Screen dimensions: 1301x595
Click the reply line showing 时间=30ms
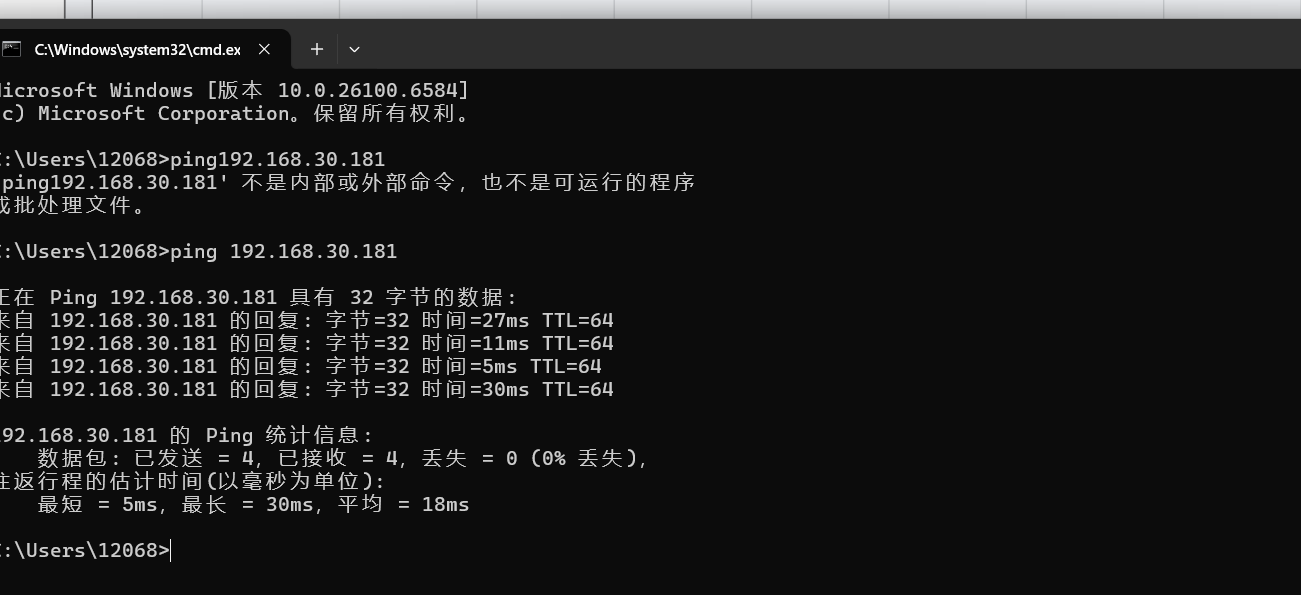307,390
